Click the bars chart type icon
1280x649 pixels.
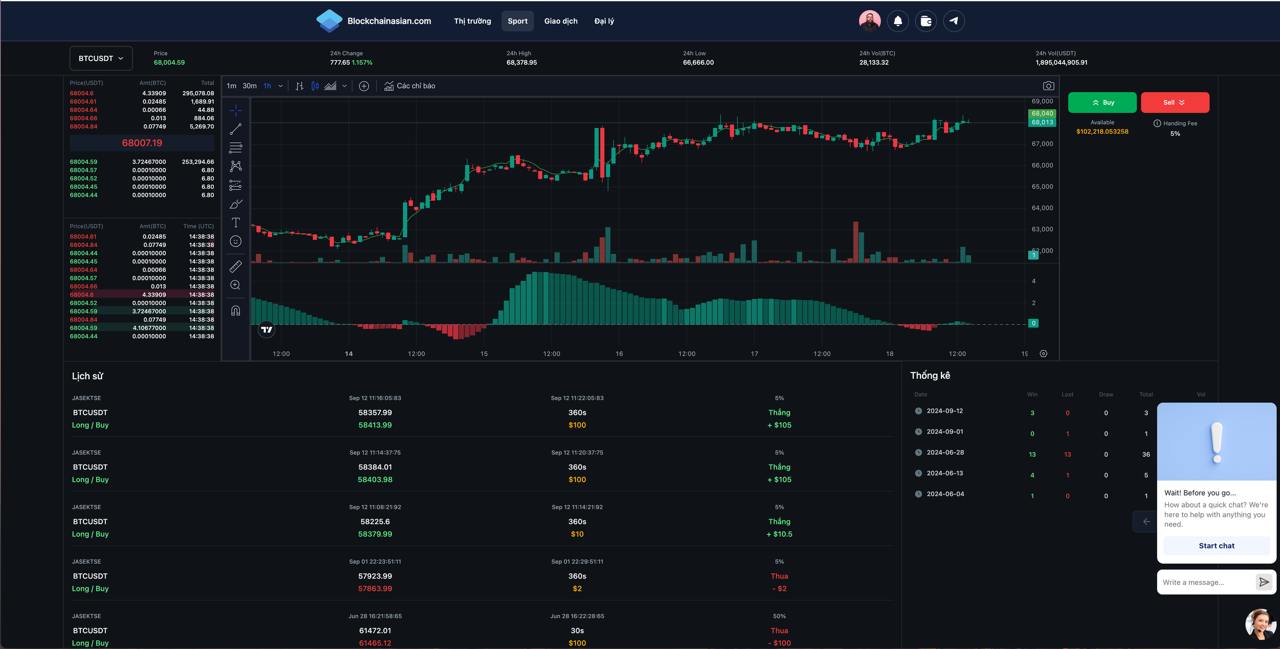pos(299,86)
